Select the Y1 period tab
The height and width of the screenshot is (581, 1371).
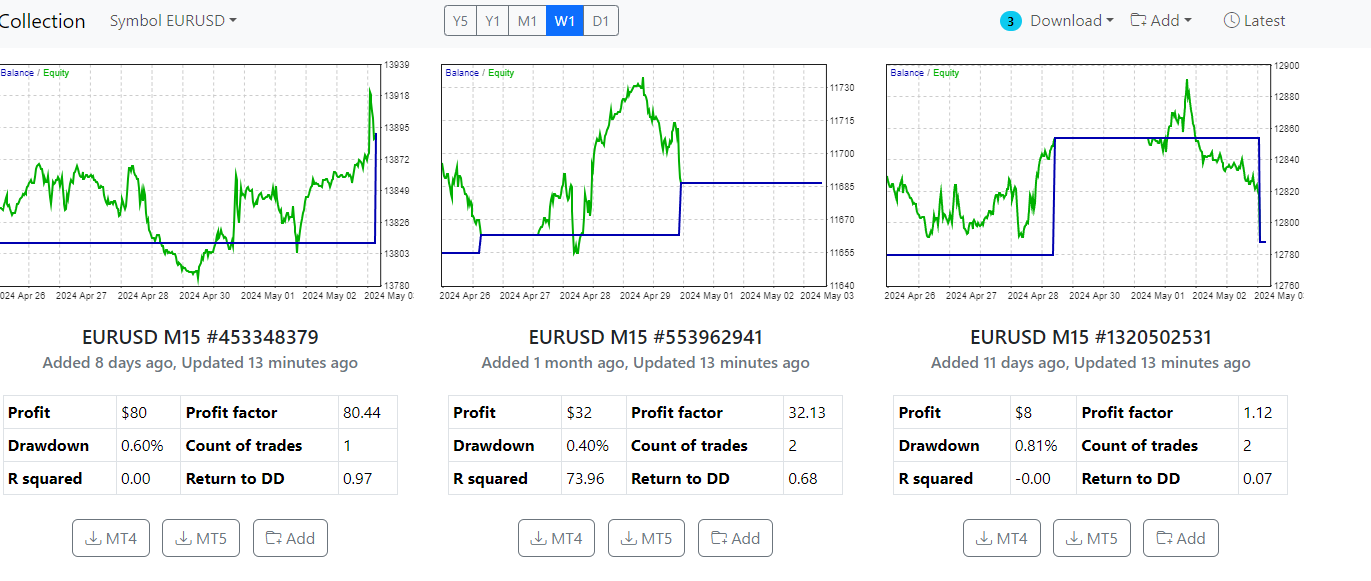click(x=493, y=21)
